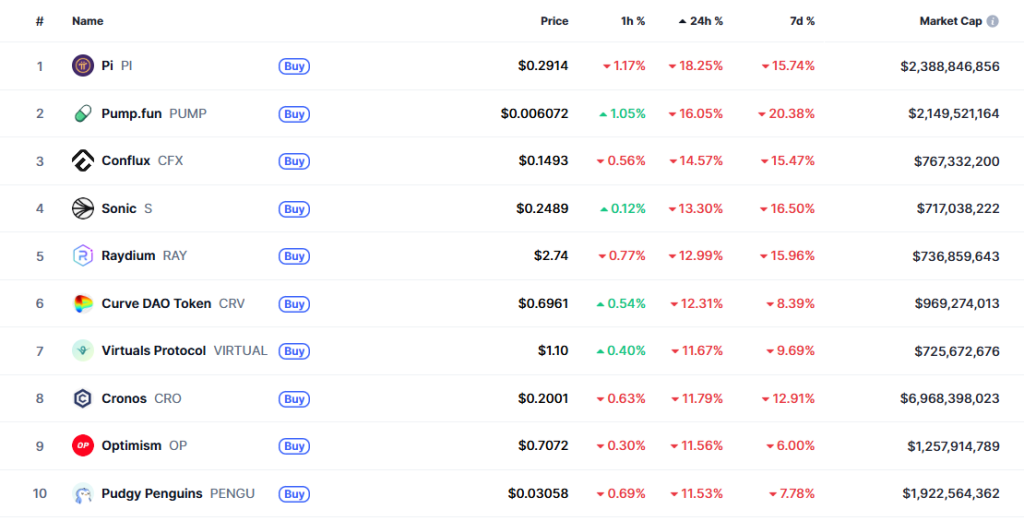Click the Conflux logo icon

point(83,161)
